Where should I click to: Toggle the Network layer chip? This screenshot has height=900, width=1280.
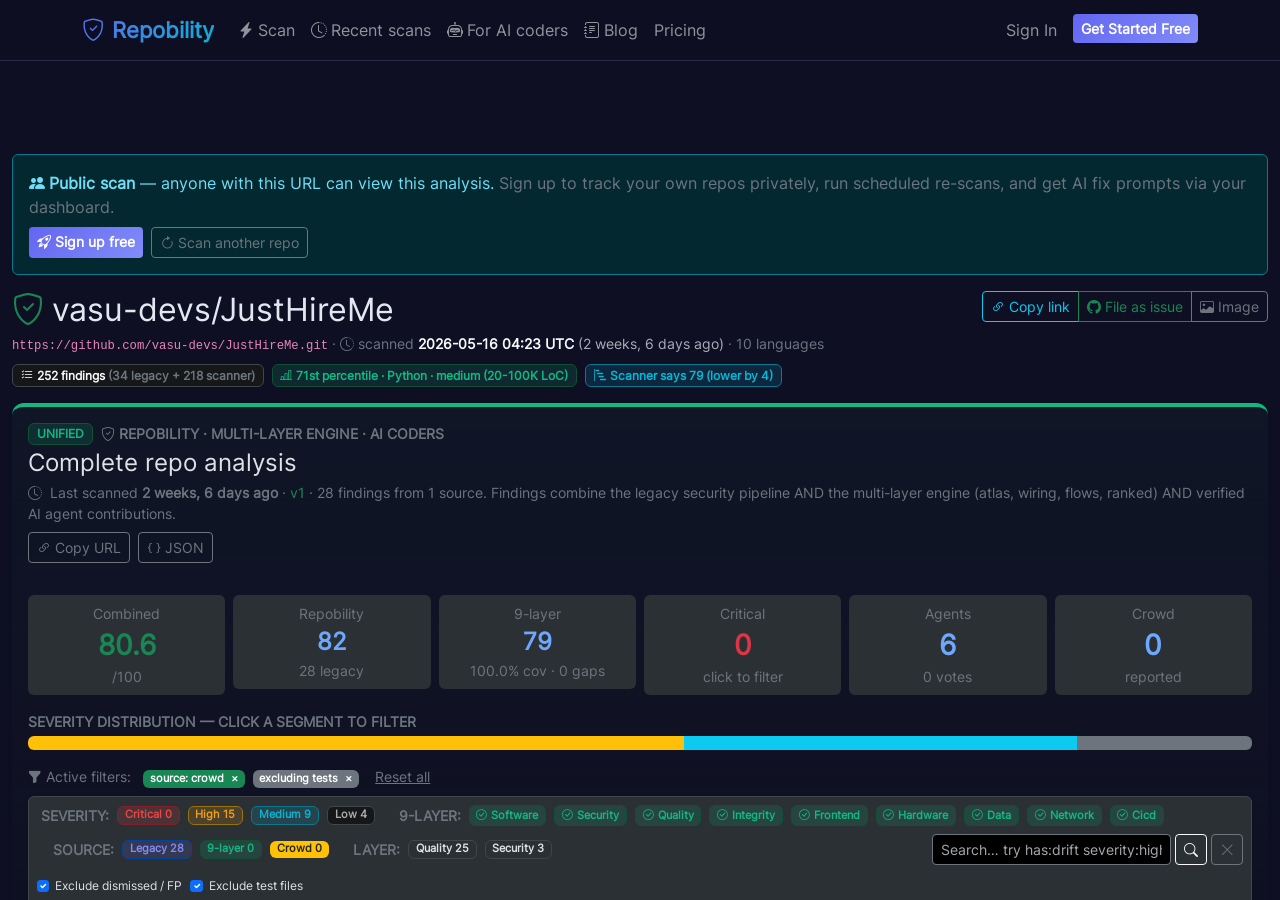(x=1064, y=815)
